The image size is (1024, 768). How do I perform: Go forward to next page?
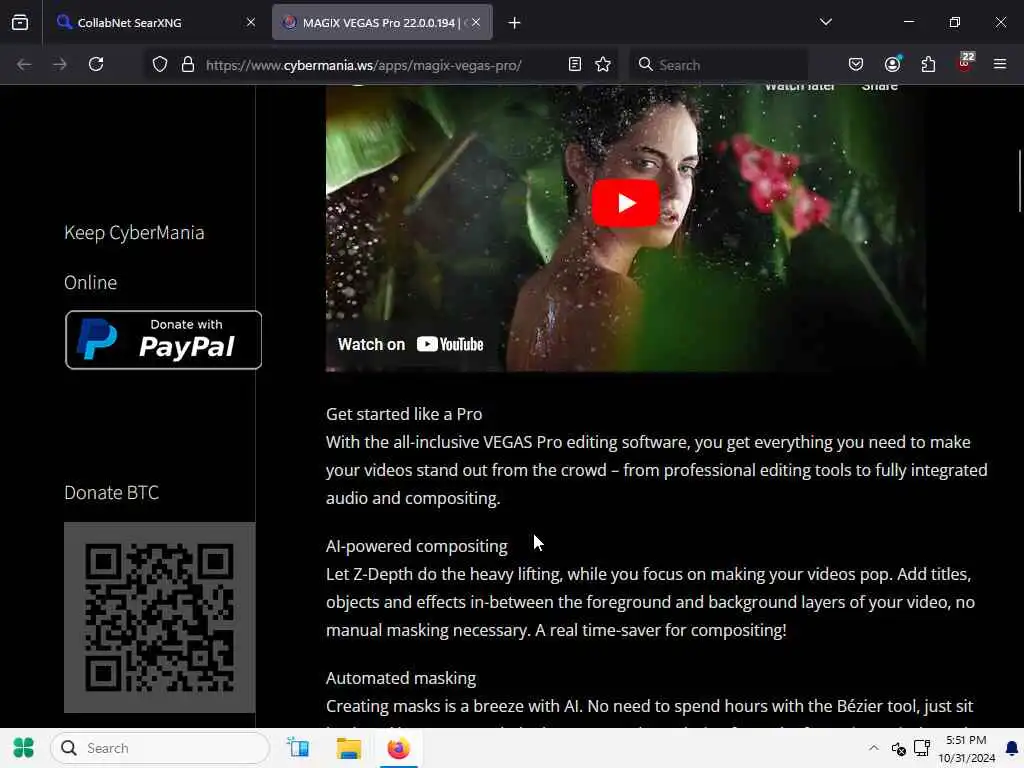coord(59,65)
